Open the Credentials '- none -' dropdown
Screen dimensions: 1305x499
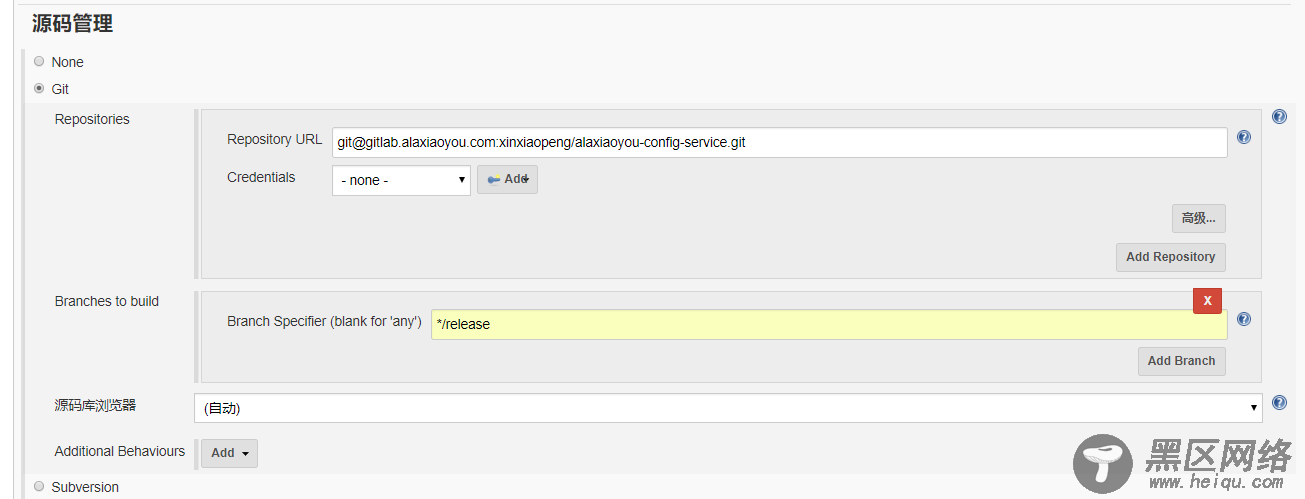(401, 180)
